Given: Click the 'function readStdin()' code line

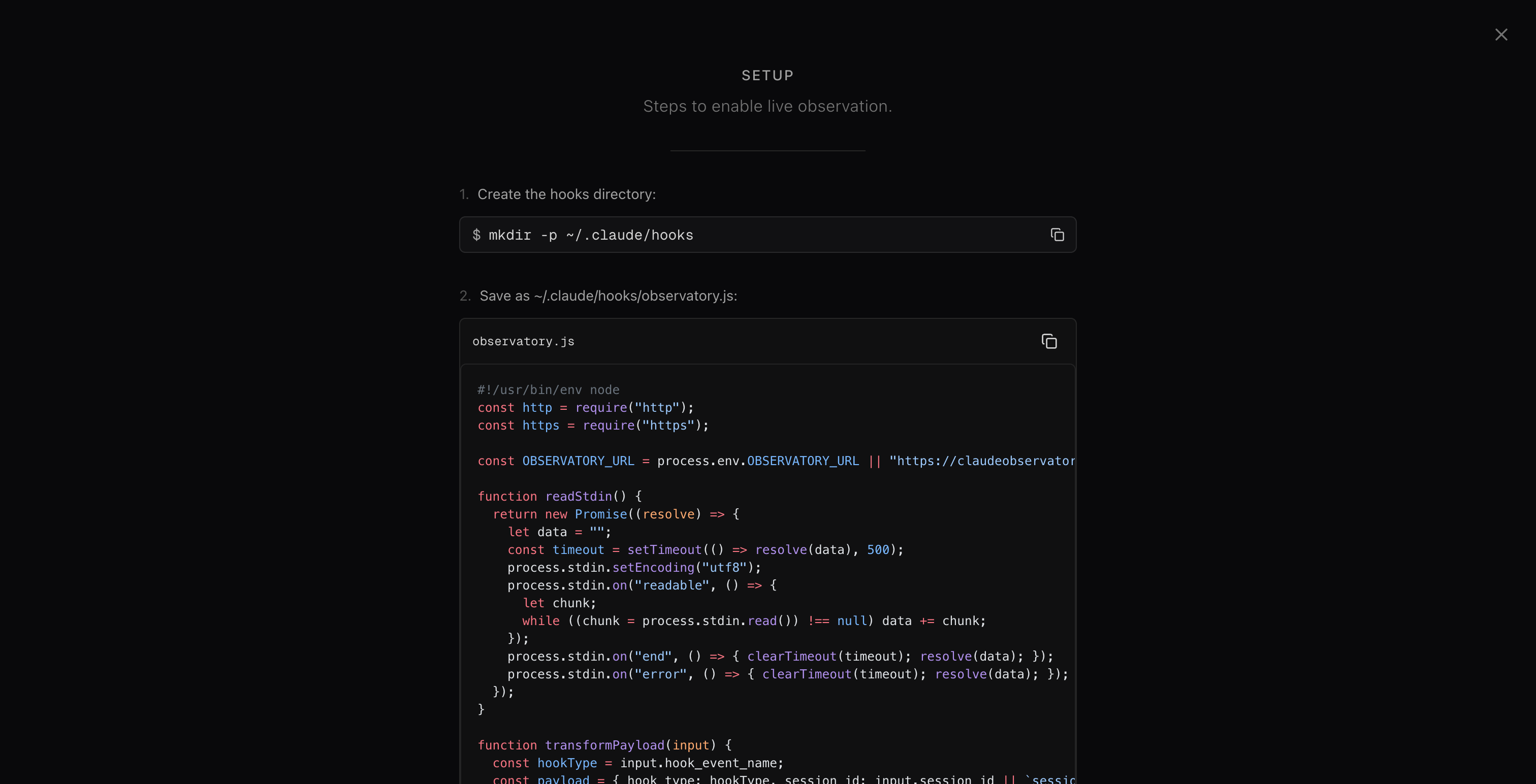Looking at the screenshot, I should click(x=559, y=497).
